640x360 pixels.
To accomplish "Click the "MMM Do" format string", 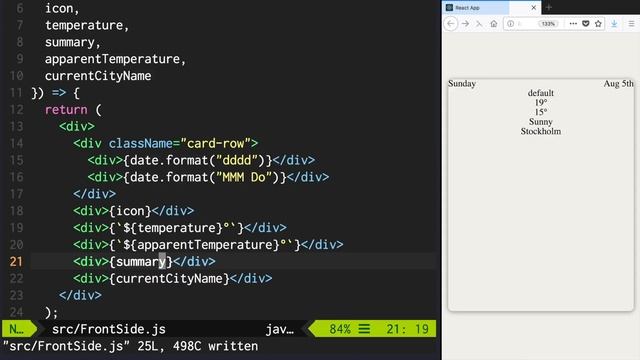I will coord(244,177).
